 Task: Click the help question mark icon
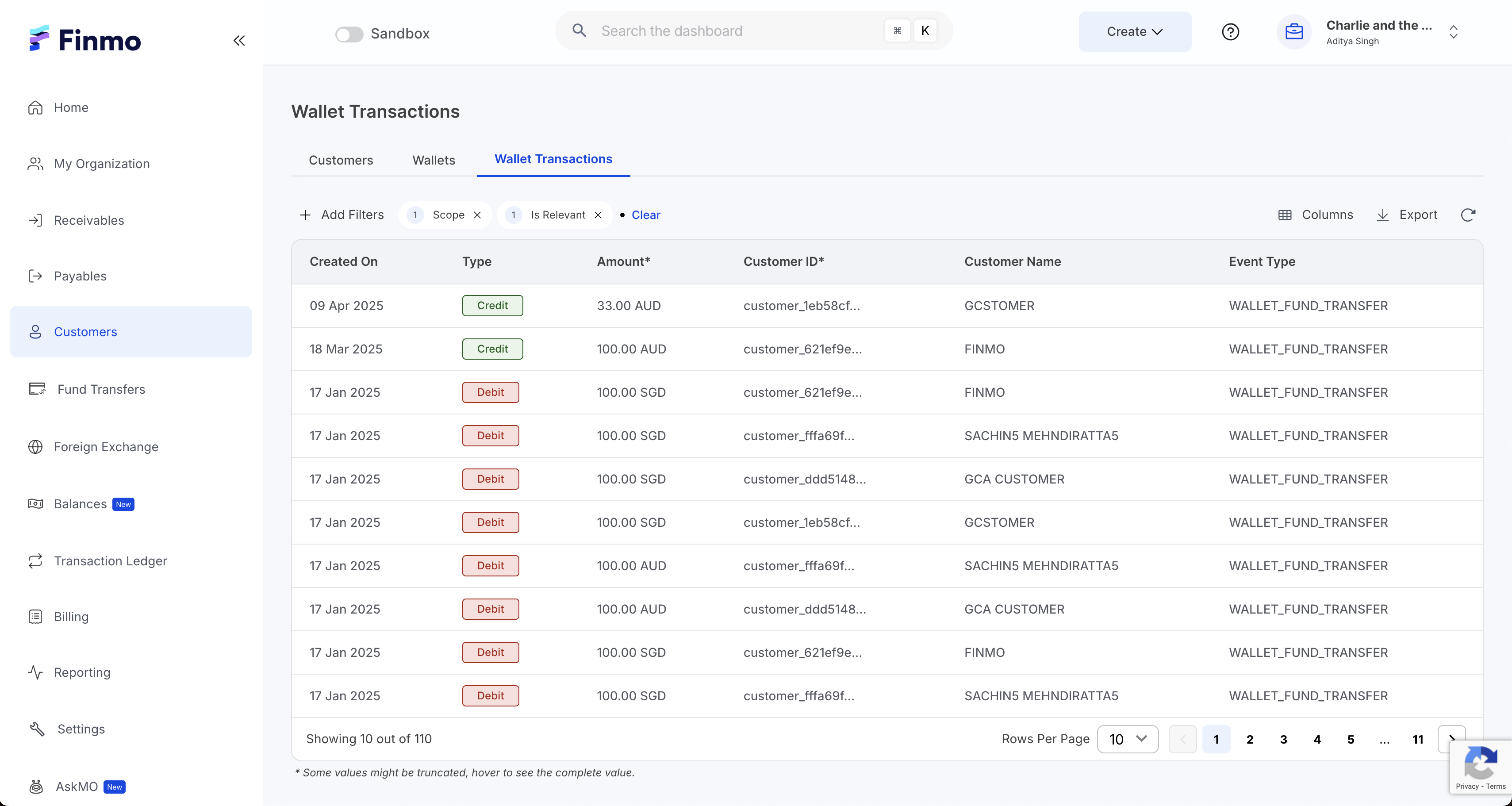(x=1230, y=32)
